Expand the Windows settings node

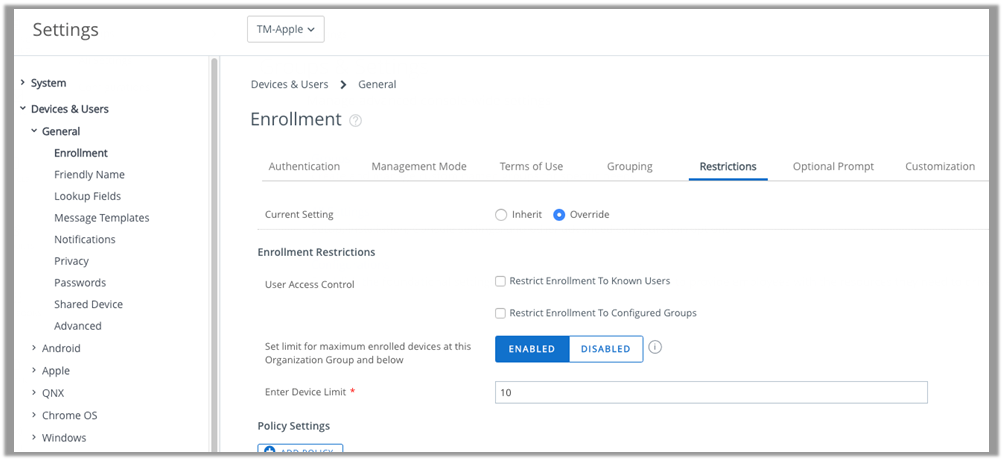[x=33, y=438]
